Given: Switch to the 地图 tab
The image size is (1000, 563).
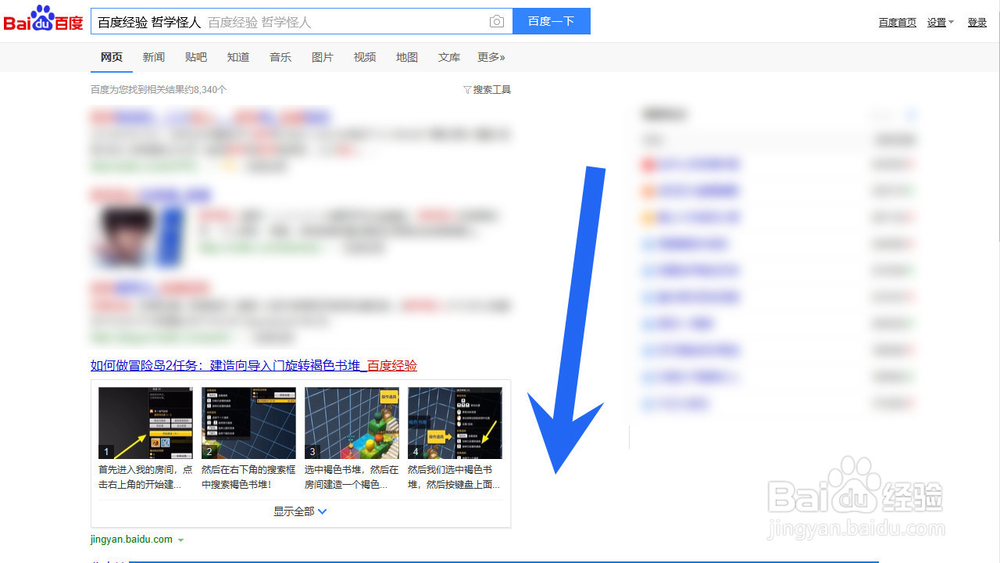Looking at the screenshot, I should pos(406,57).
